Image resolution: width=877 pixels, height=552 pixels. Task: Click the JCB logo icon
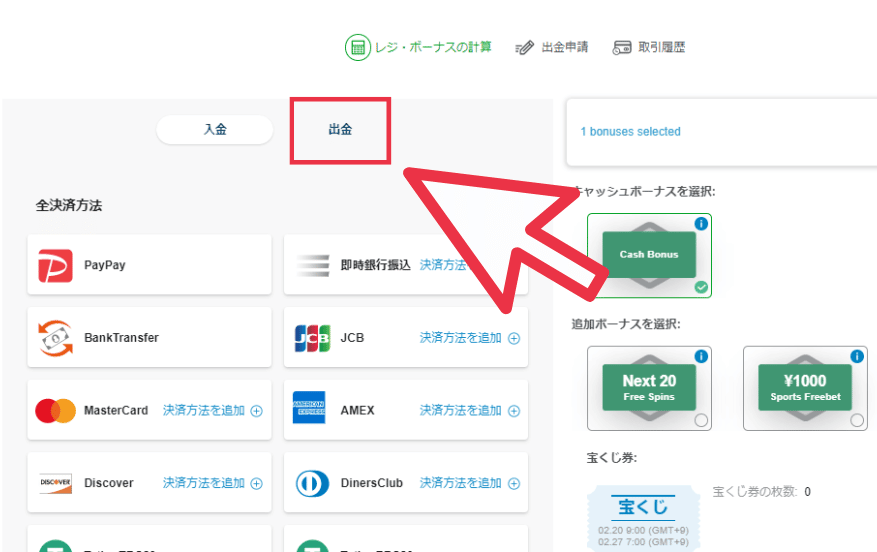312,338
